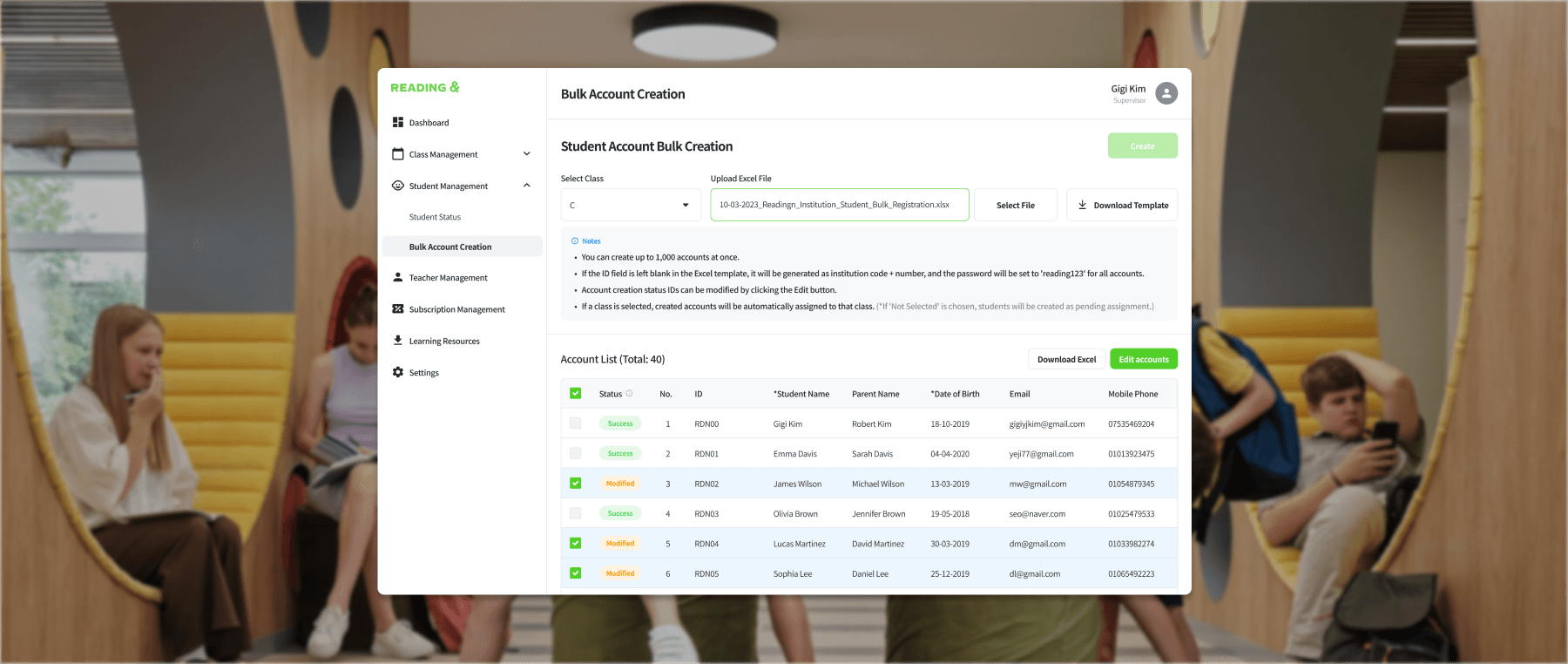Click the Settings gear icon

click(398, 372)
